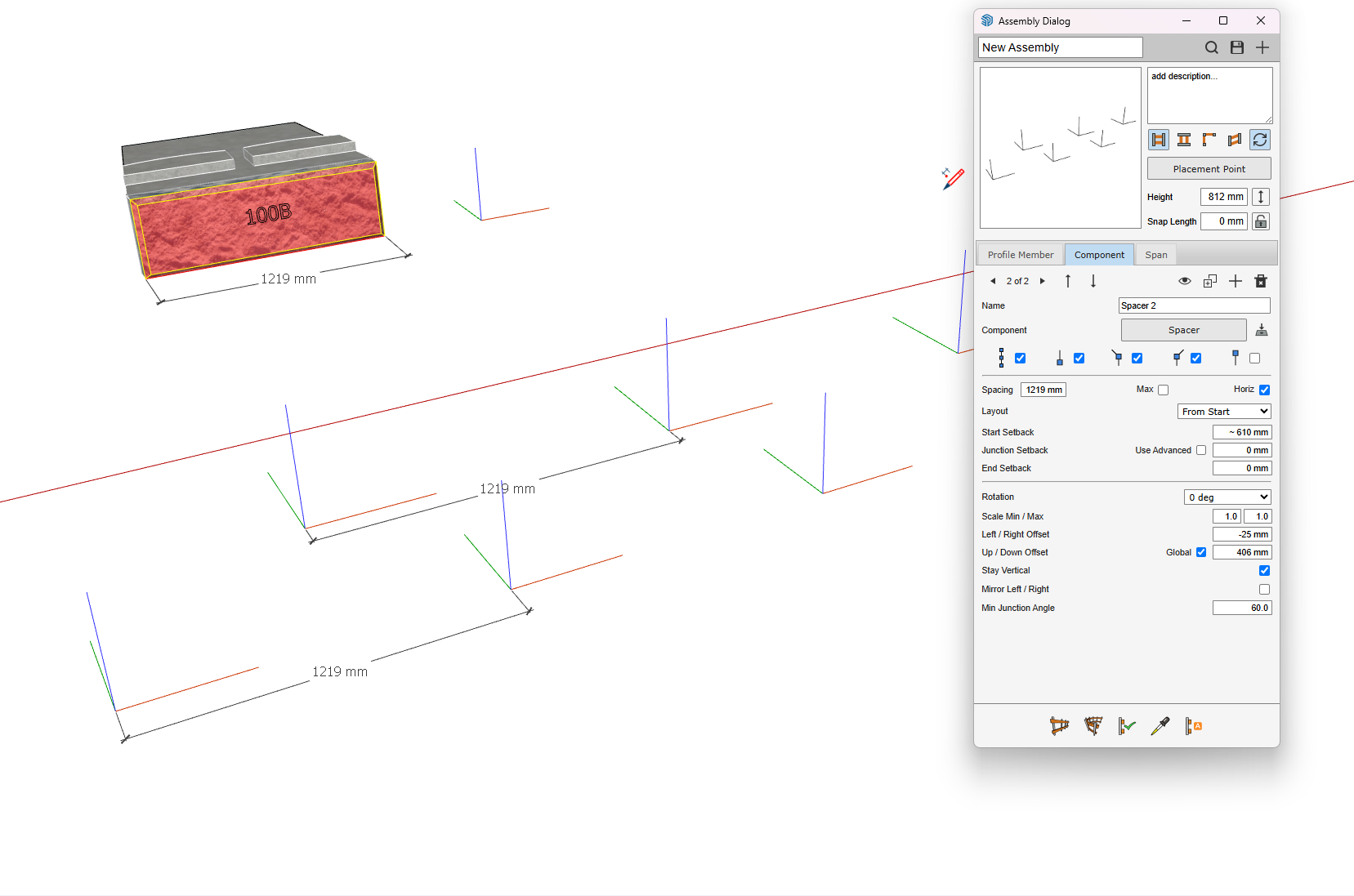Click the trash icon to delete Spacer 2

click(1261, 281)
